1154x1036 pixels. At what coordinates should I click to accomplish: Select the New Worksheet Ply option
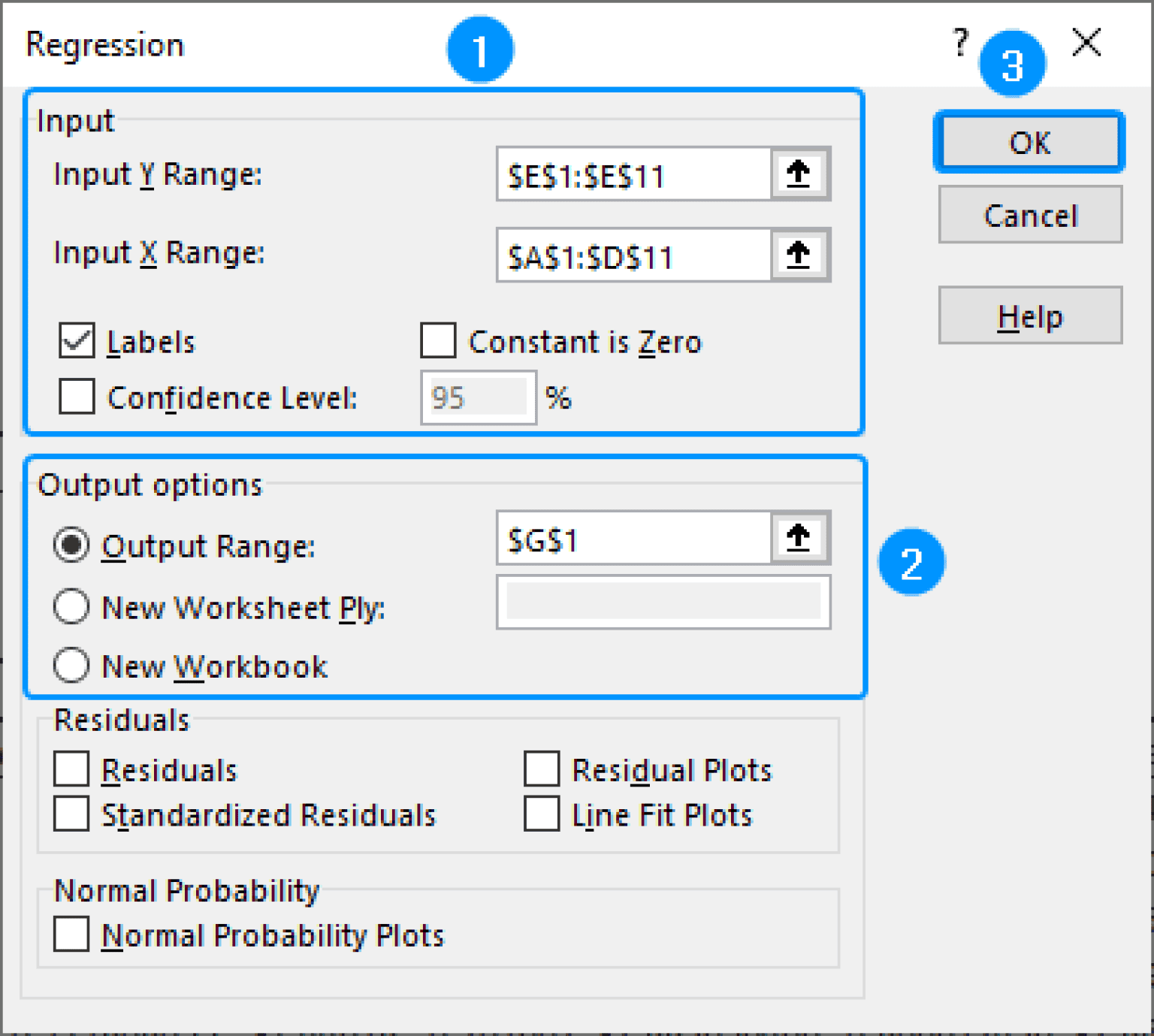coord(71,608)
